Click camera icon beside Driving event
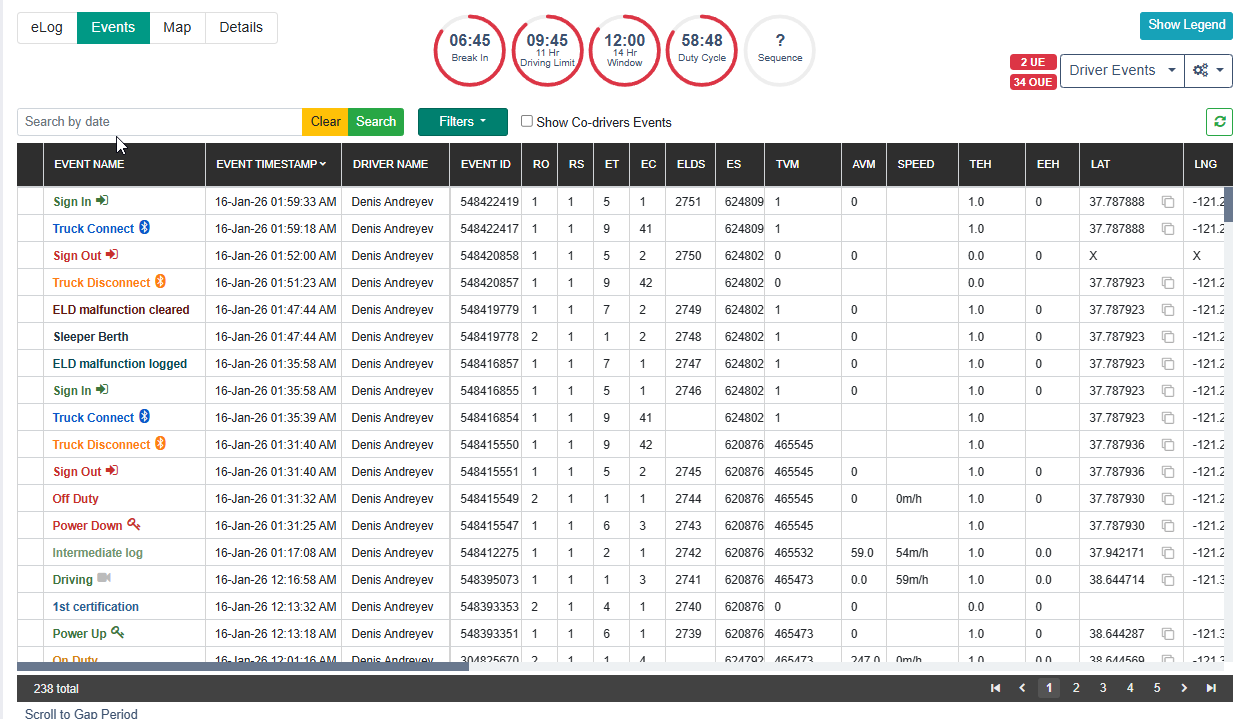1238x719 pixels. (104, 579)
